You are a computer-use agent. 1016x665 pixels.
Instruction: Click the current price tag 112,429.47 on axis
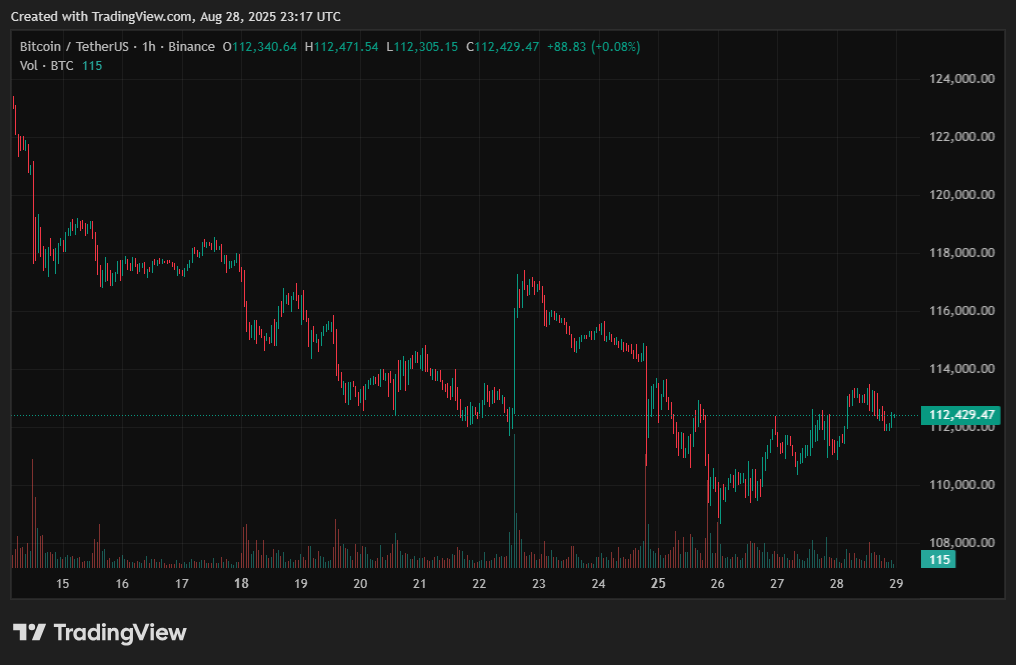(961, 415)
